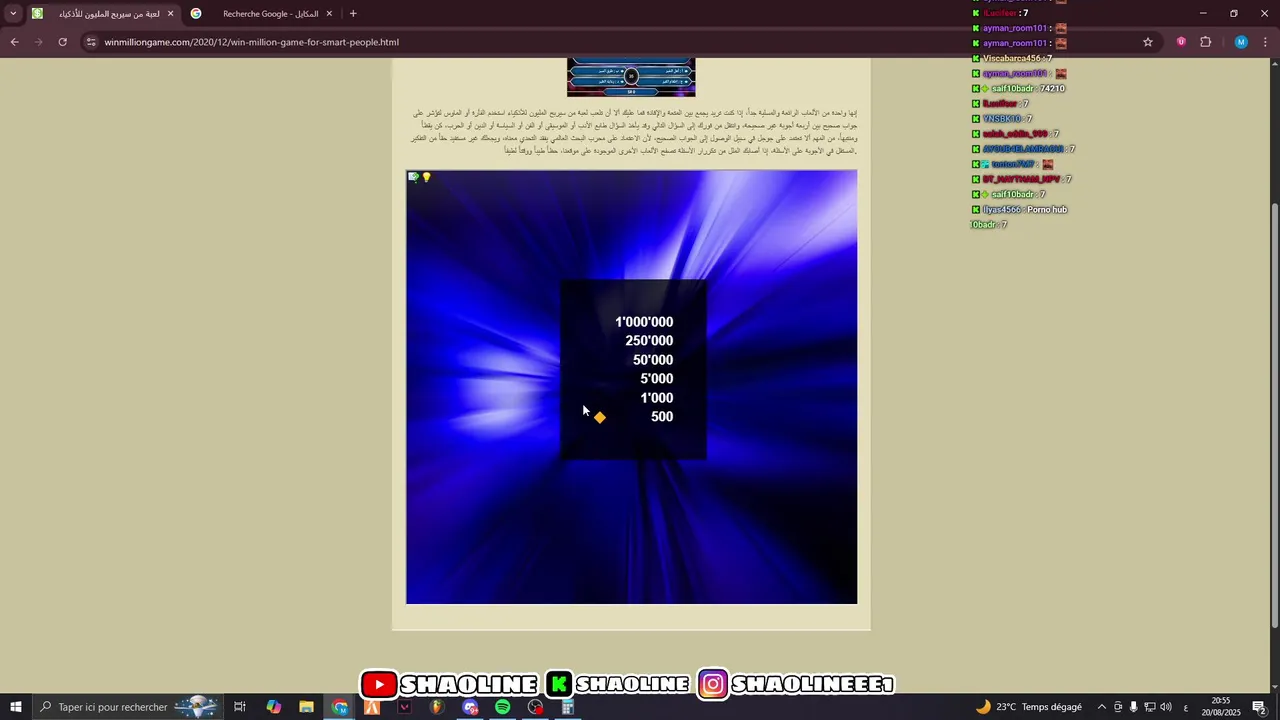This screenshot has height=720, width=1280.
Task: Click the 250'000 prize level
Action: [x=649, y=341]
